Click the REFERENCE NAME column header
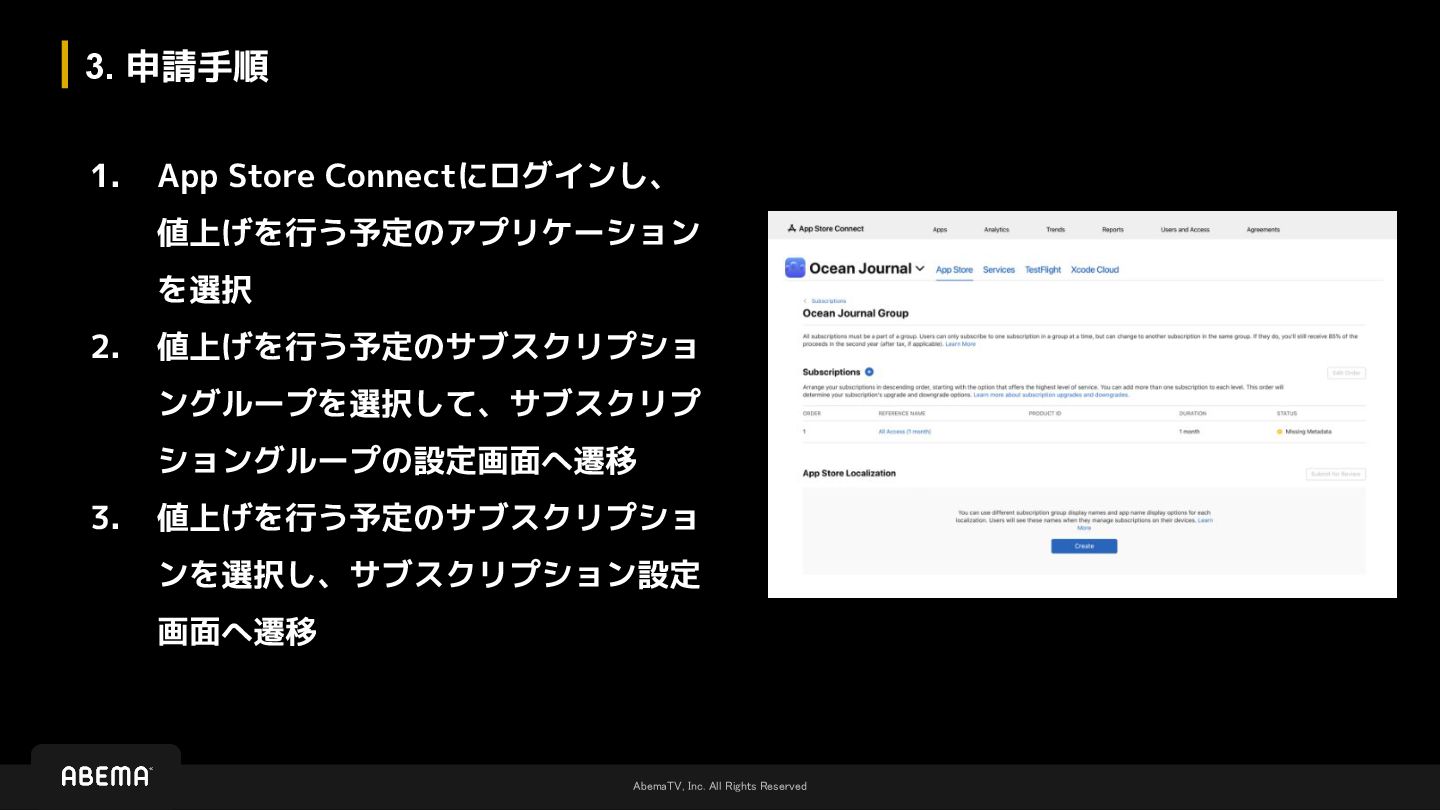Screen dimensions: 1440x810 [x=902, y=413]
